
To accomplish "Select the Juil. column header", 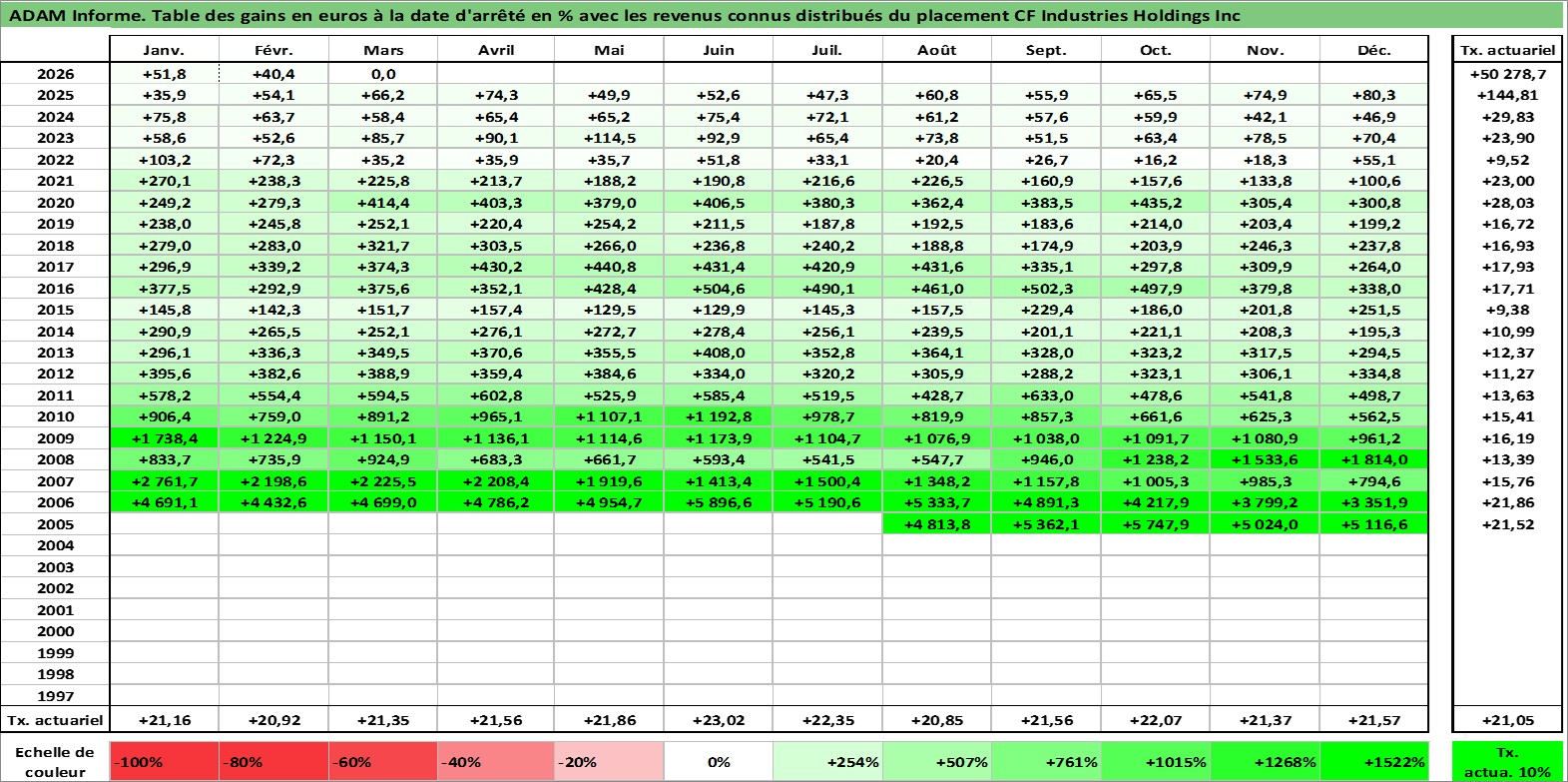I will click(827, 50).
